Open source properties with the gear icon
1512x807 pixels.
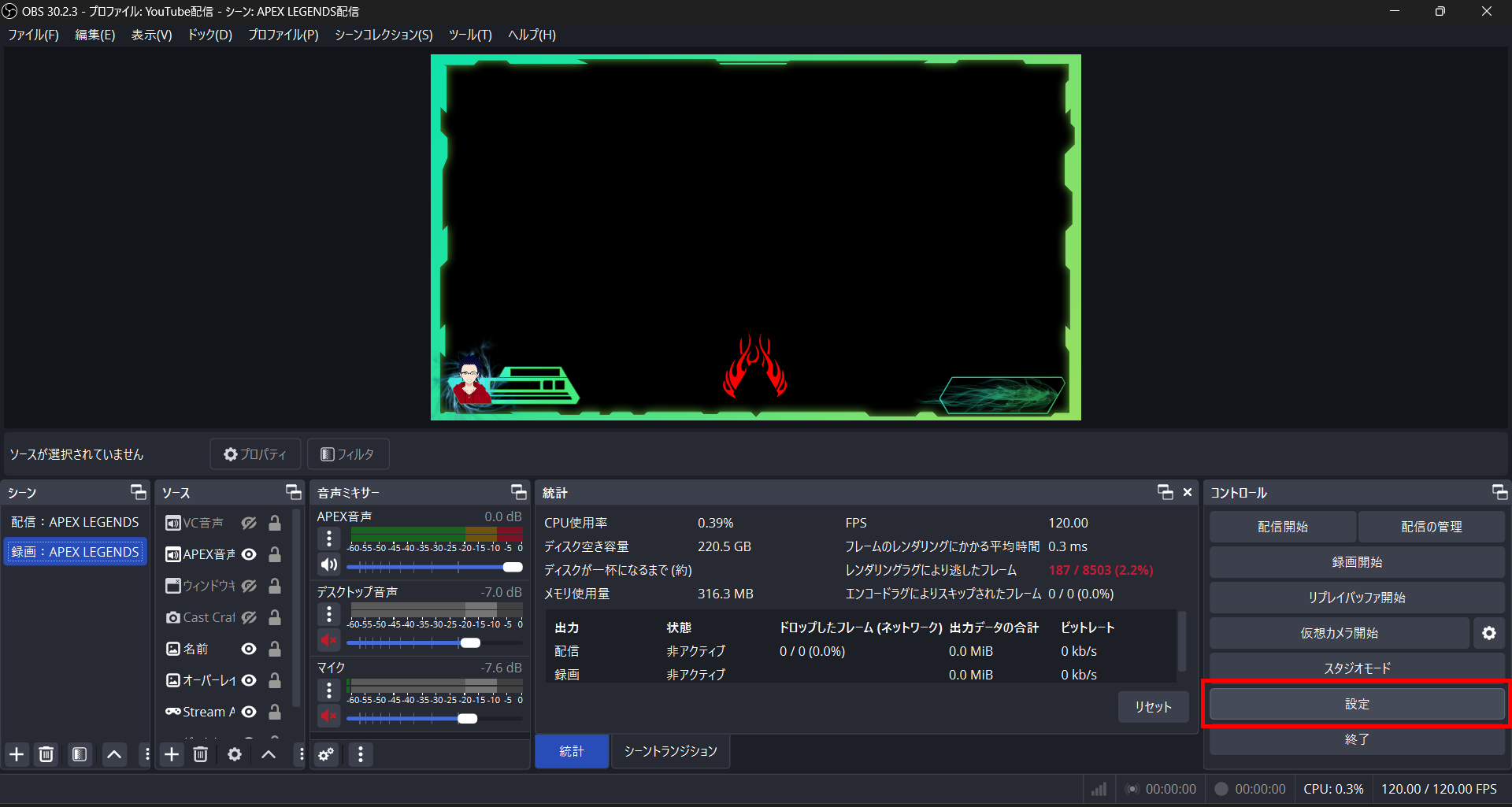pyautogui.click(x=233, y=754)
